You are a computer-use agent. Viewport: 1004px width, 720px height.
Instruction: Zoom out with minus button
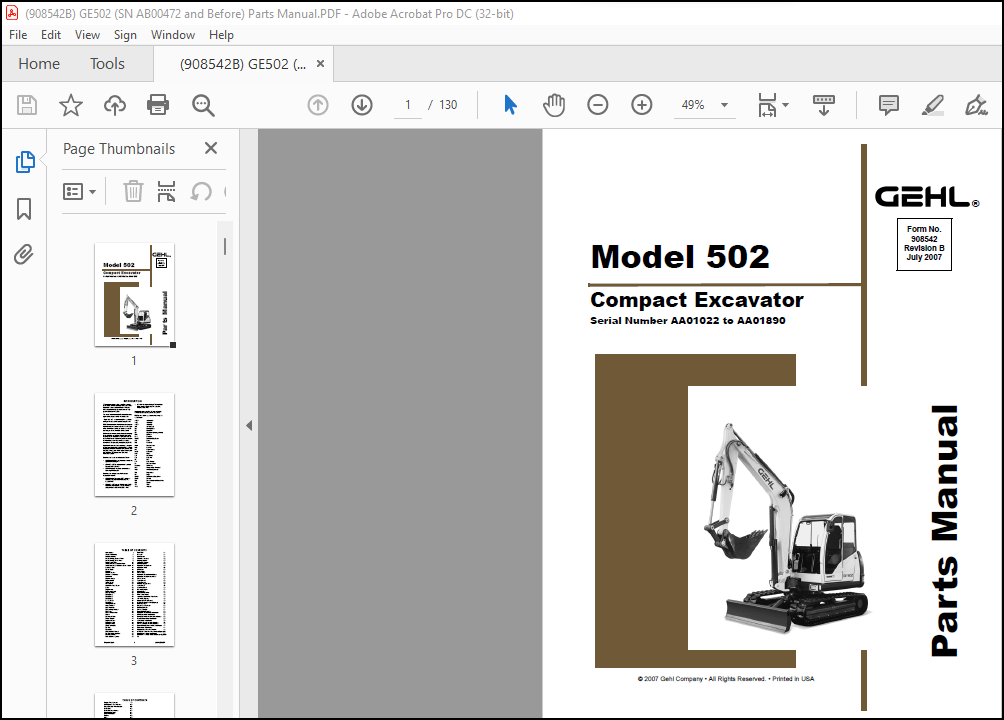pyautogui.click(x=597, y=105)
